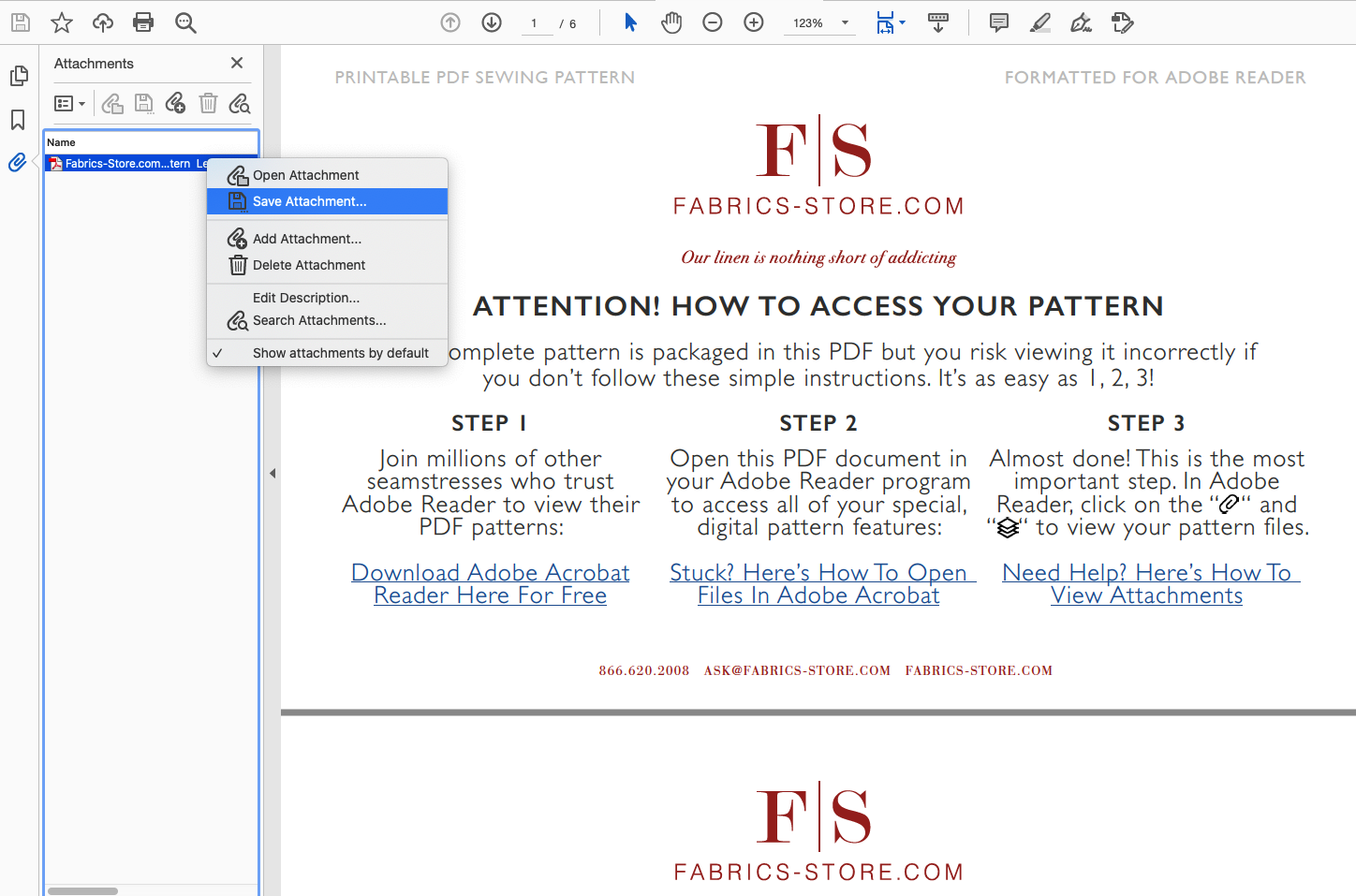Collapse the side panel with arrow handle
Image resolution: width=1356 pixels, height=896 pixels.
click(273, 473)
